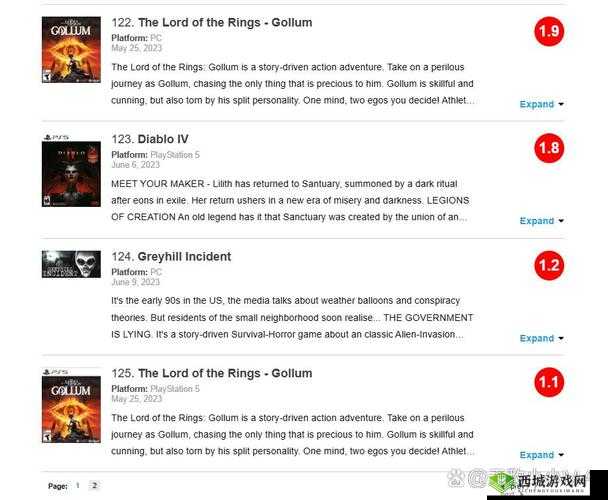Image resolution: width=608 pixels, height=500 pixels.
Task: Open the Diablo IV title link
Action: pos(163,139)
